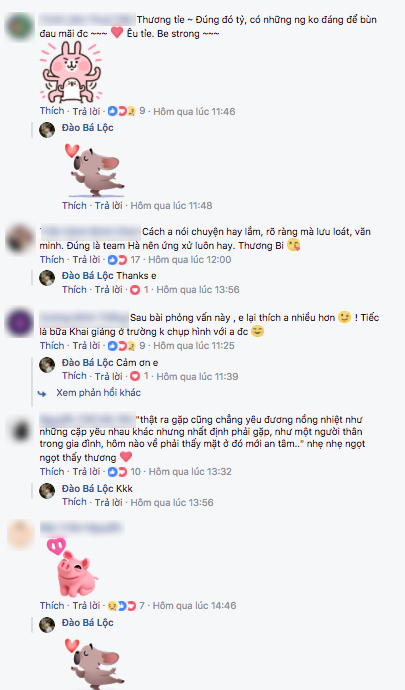Open reaction icons on the 11:46 comment
Viewport: 405px width, 690px height.
pyautogui.click(x=122, y=111)
